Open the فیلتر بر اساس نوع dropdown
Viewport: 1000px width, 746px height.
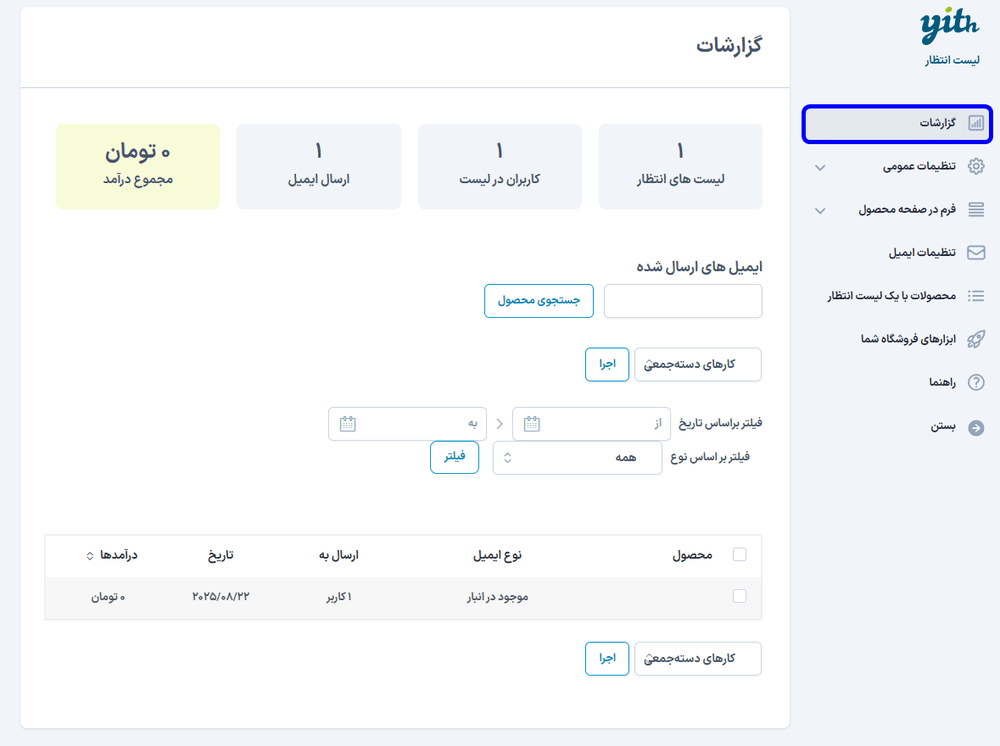coord(577,458)
